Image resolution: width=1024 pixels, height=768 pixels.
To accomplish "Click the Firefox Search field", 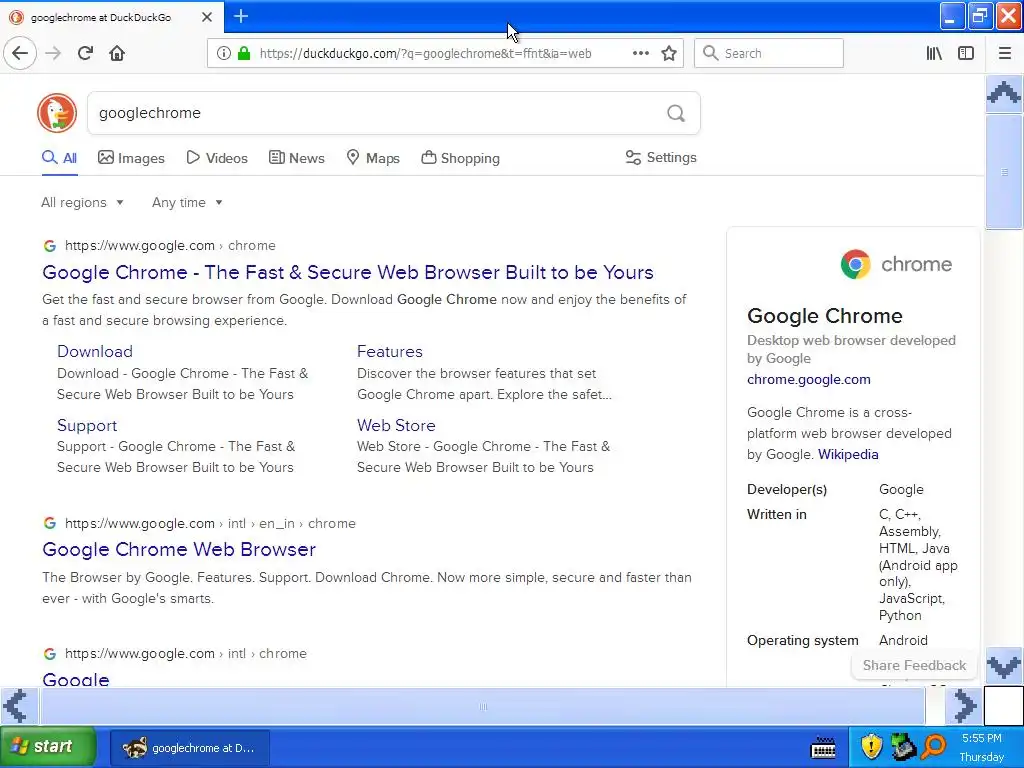I will coord(769,53).
